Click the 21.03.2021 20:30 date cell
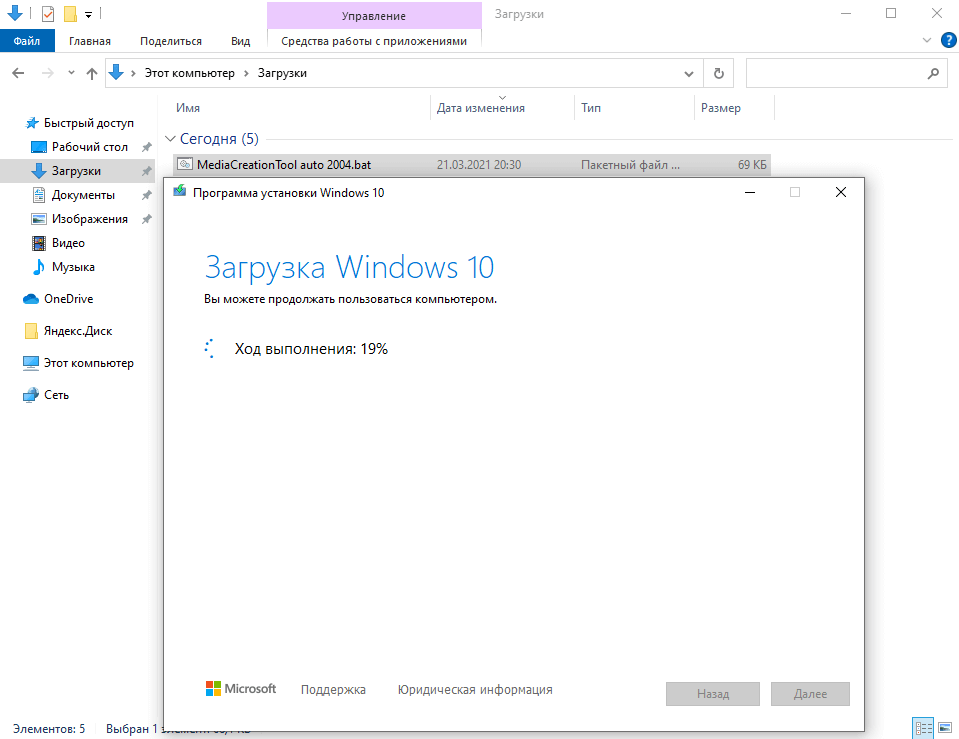The image size is (959, 739). (479, 165)
